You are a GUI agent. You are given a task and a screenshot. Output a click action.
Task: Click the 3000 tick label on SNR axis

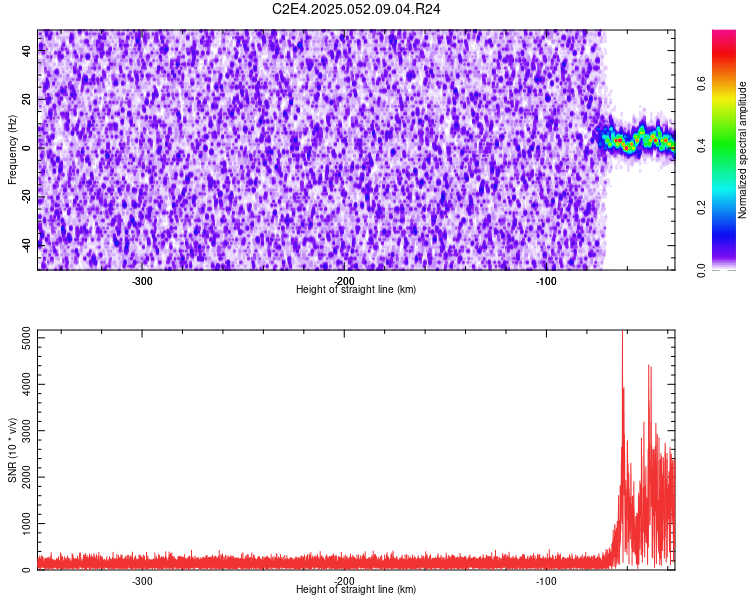pyautogui.click(x=27, y=431)
